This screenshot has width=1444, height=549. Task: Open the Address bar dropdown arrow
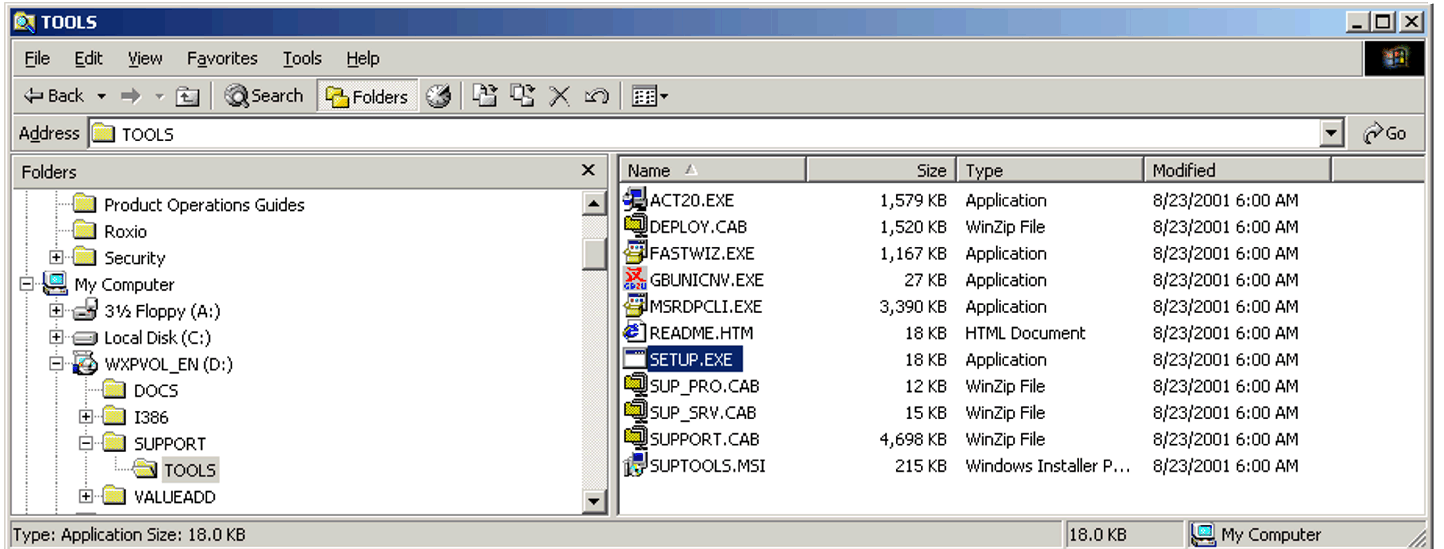point(1331,133)
